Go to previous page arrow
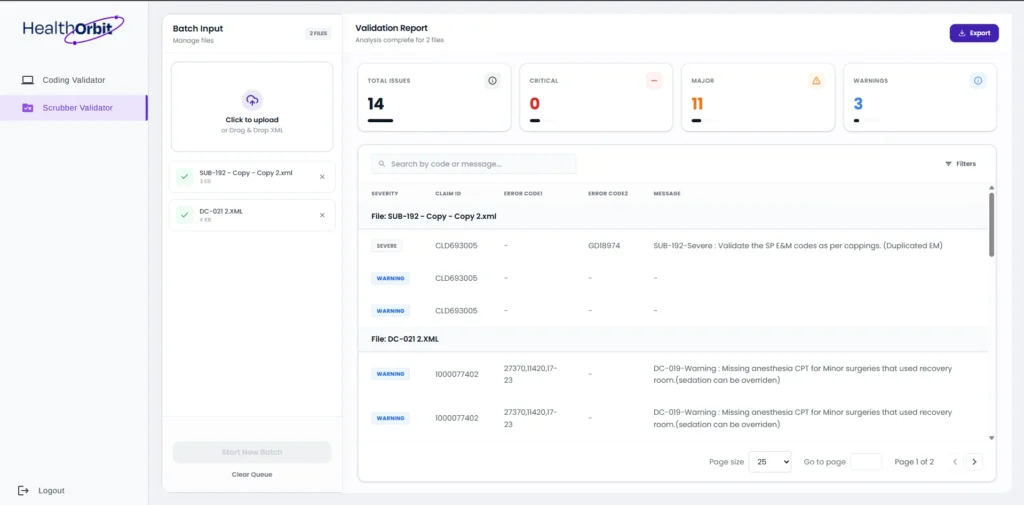Screen dimensions: 1024x505 coord(955,462)
